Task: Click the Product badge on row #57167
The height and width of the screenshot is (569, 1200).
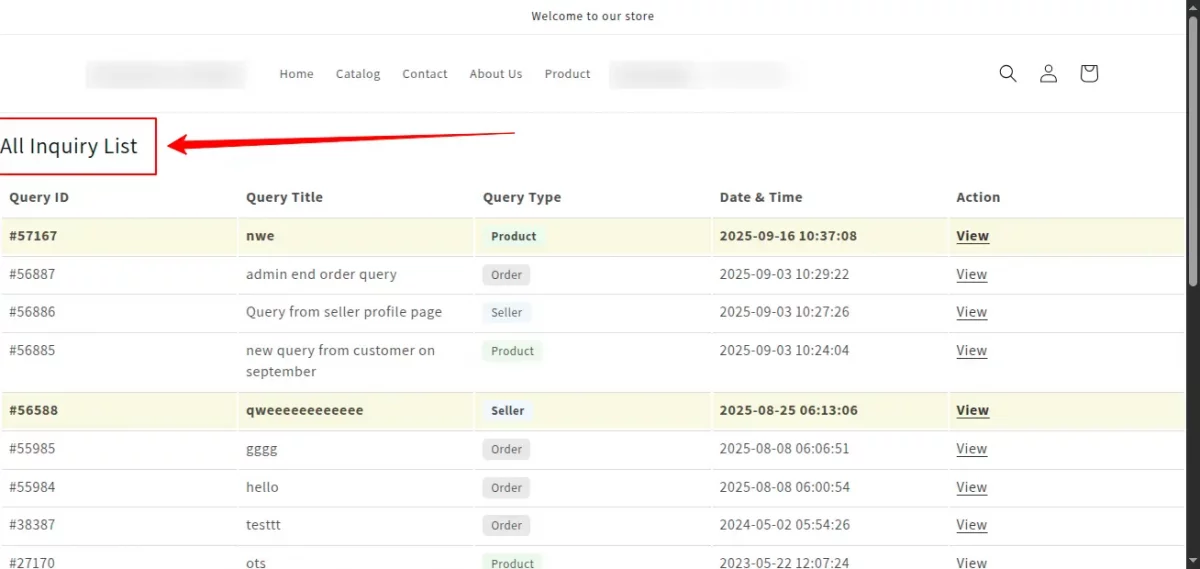Action: click(513, 237)
